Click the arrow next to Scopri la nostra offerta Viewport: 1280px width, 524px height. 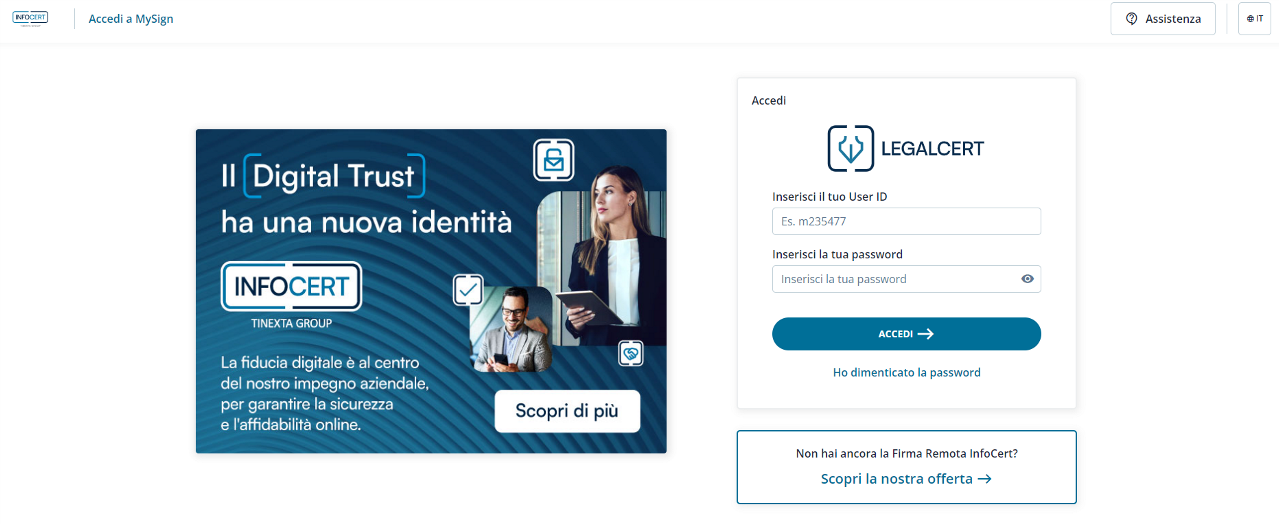coord(984,479)
